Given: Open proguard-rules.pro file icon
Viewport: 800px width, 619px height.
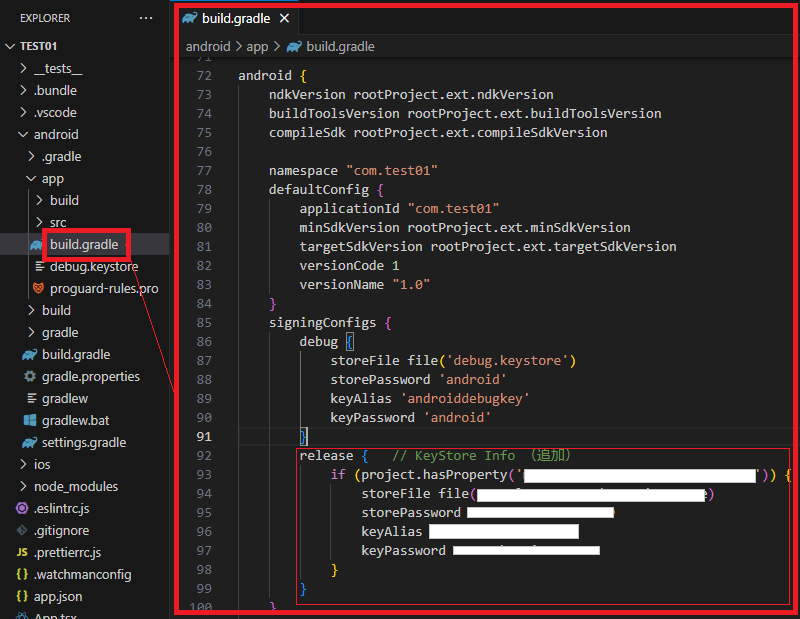Looking at the screenshot, I should click(38, 288).
